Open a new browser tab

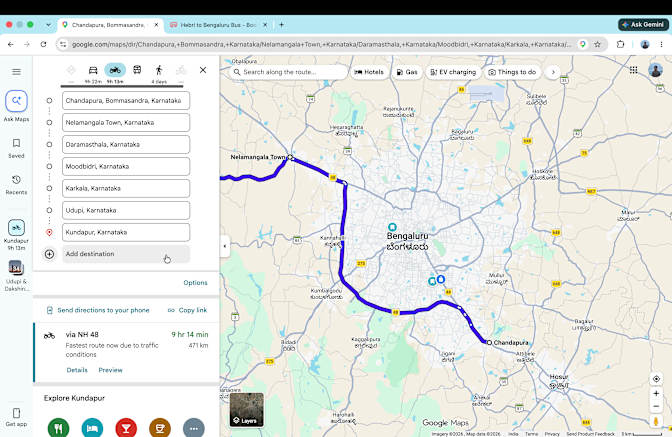[282, 25]
